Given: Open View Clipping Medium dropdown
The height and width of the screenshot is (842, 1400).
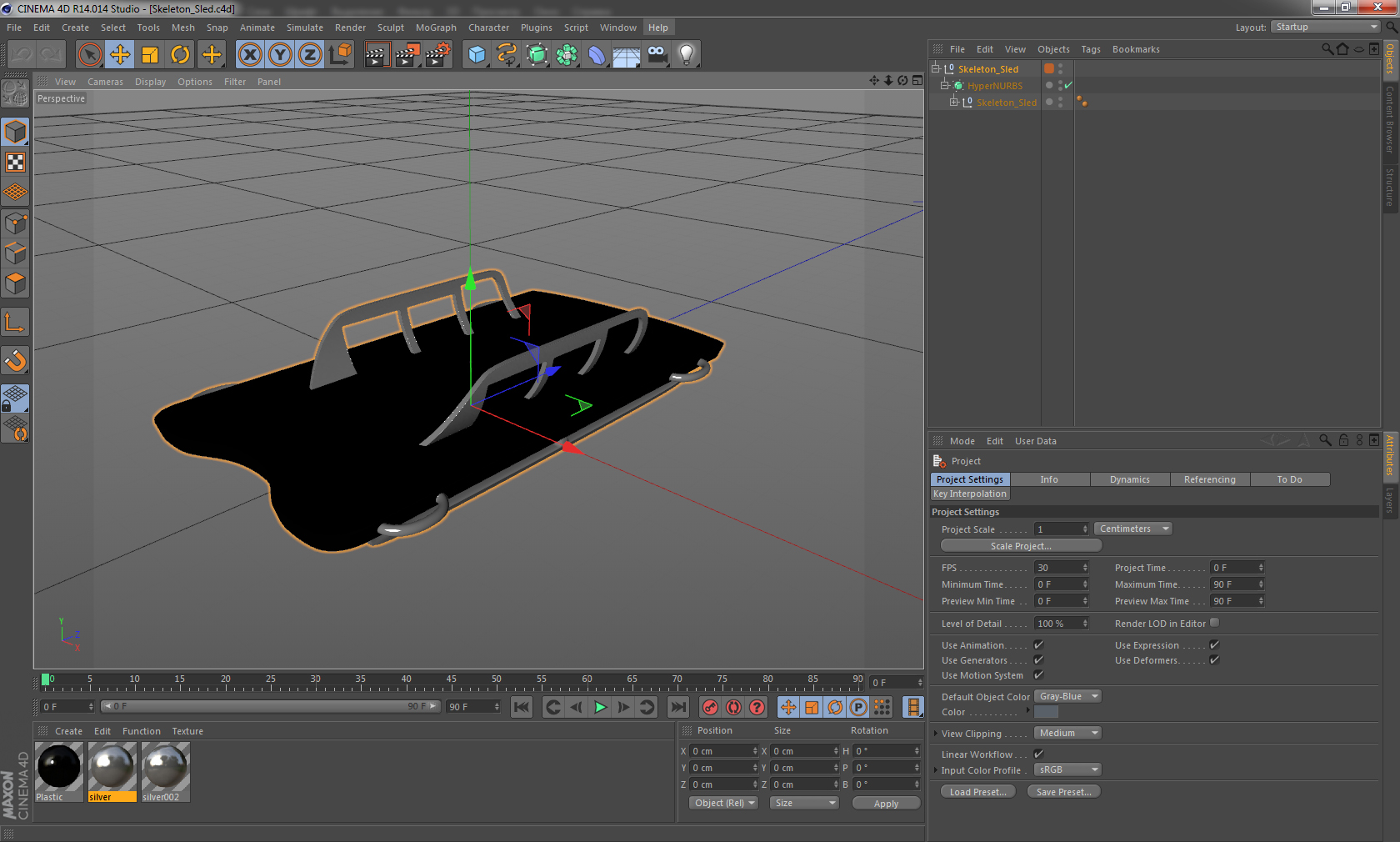Looking at the screenshot, I should [1067, 733].
